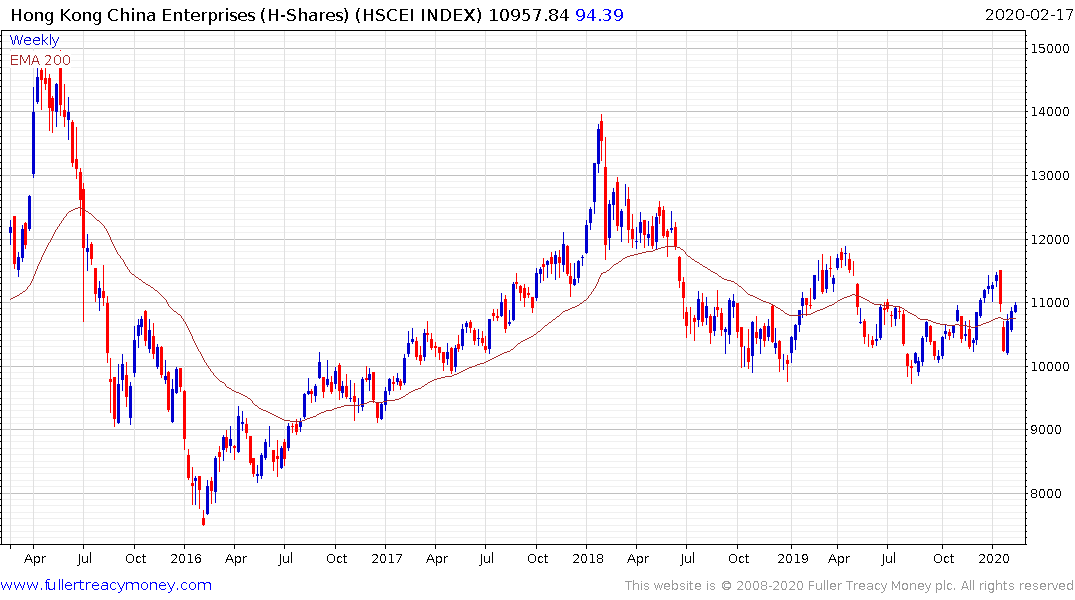1075x600 pixels.
Task: Select the 2018 year marker on time axis
Action: [589, 558]
